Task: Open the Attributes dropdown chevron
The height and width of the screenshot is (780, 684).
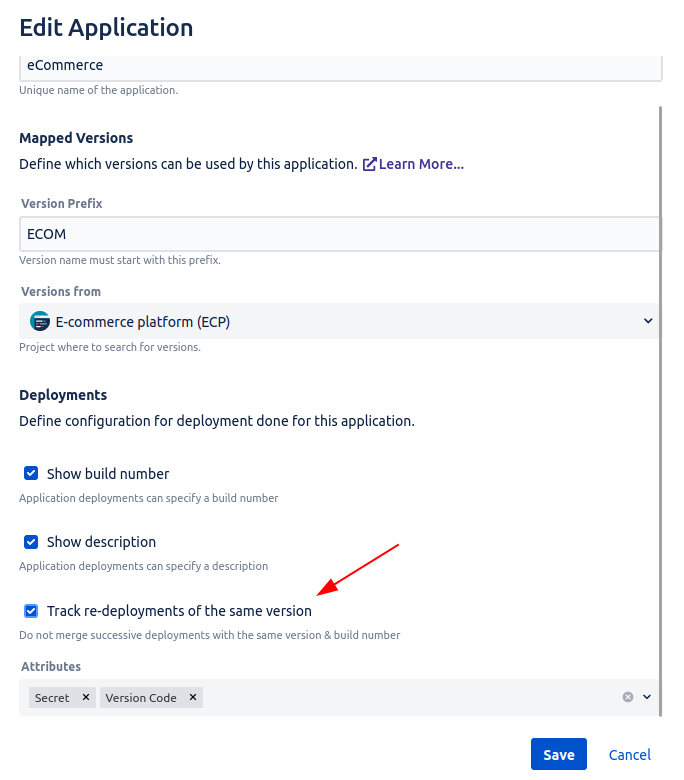Action: pos(647,697)
